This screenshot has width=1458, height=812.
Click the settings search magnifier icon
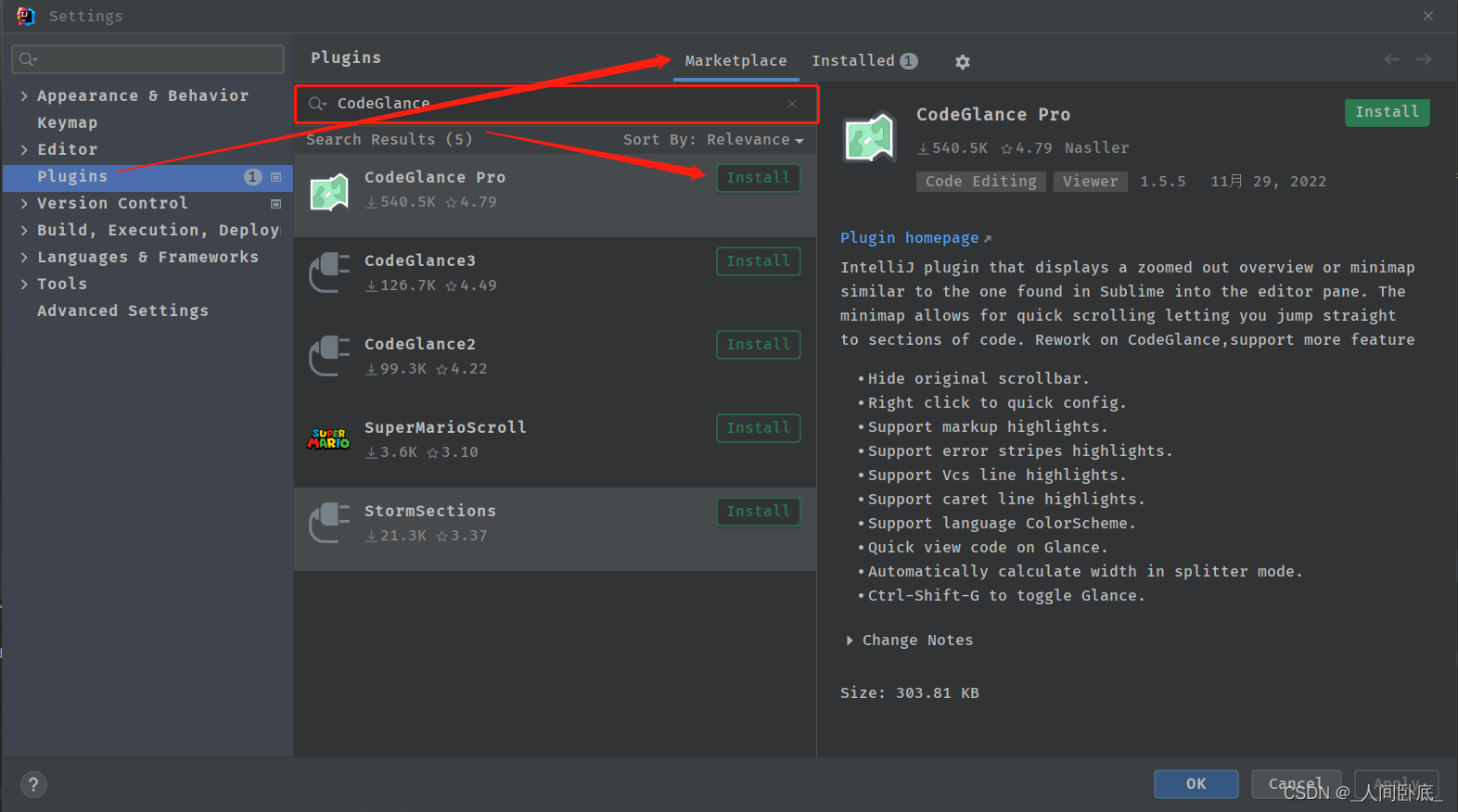tap(28, 59)
